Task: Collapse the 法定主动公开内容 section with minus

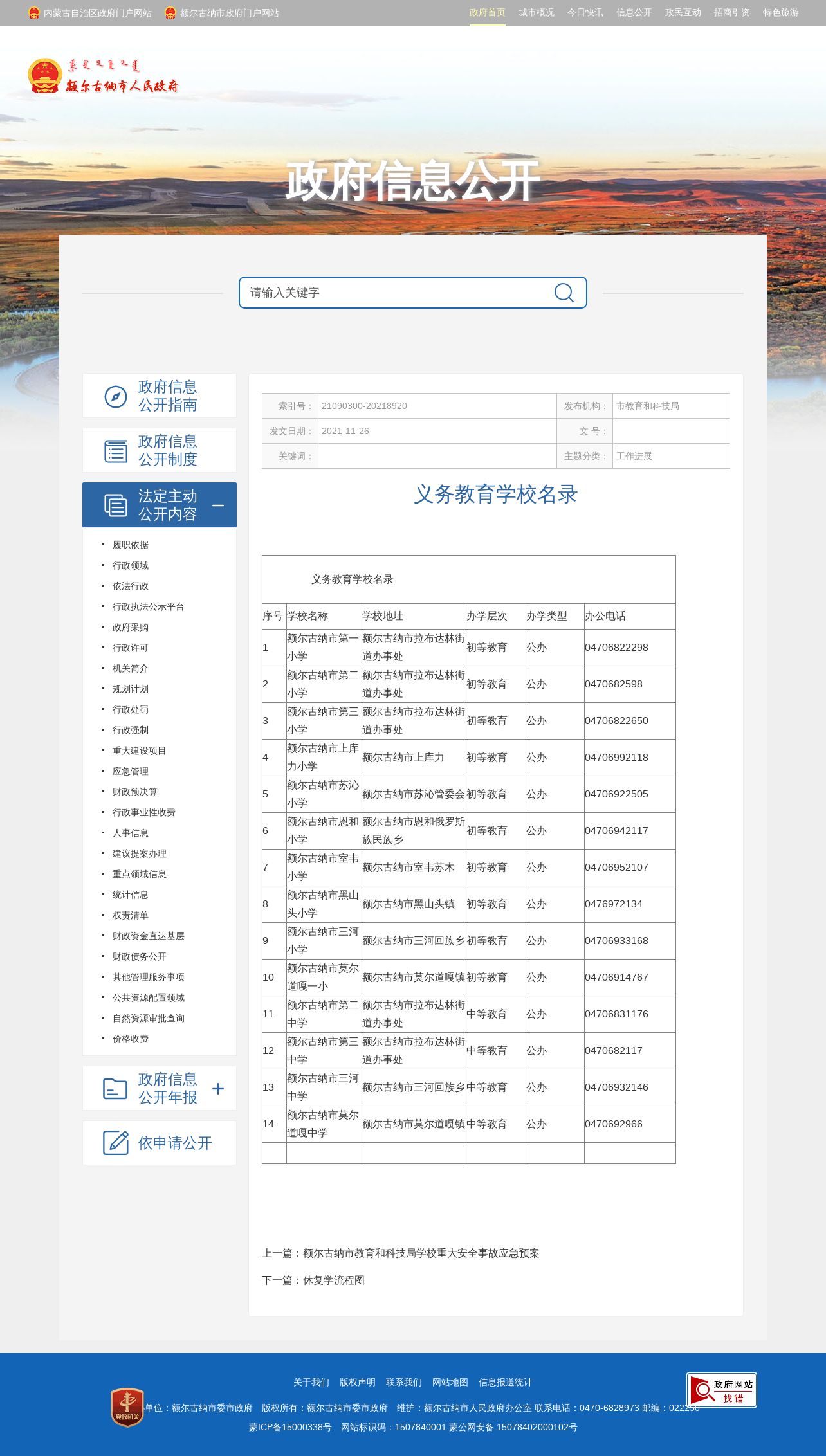Action: pyautogui.click(x=218, y=505)
